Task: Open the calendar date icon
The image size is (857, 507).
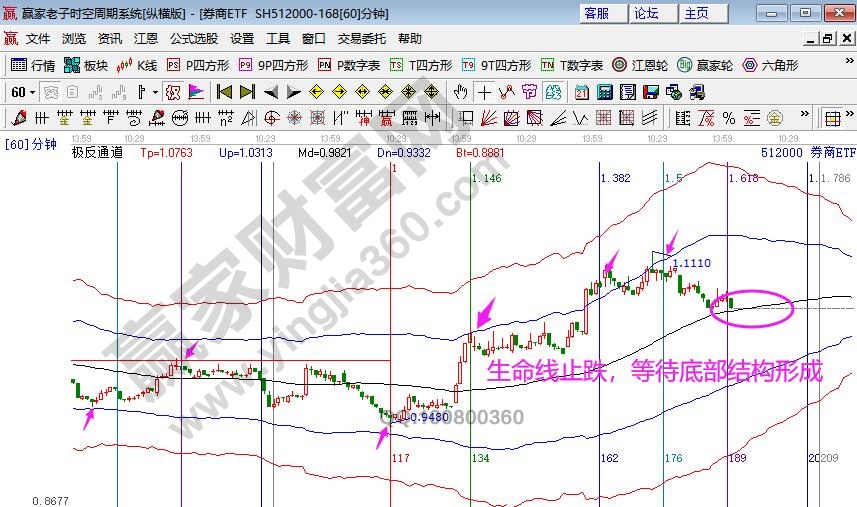Action: pos(581,92)
